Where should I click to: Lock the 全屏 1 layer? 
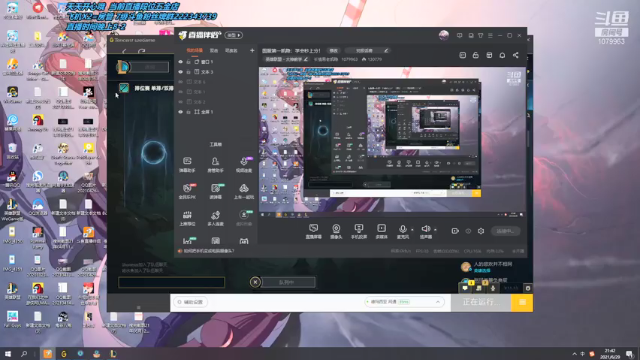[x=188, y=112]
